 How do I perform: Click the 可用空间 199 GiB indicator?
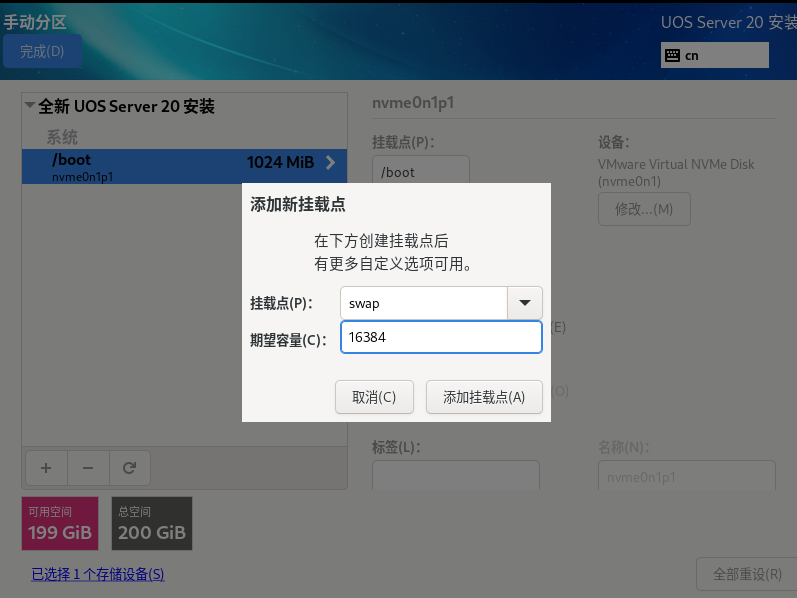click(x=60, y=523)
